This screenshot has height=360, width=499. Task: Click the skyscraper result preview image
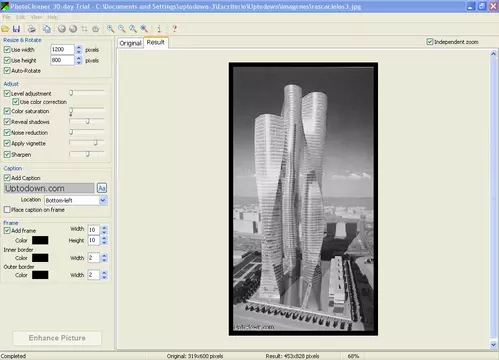(x=303, y=199)
